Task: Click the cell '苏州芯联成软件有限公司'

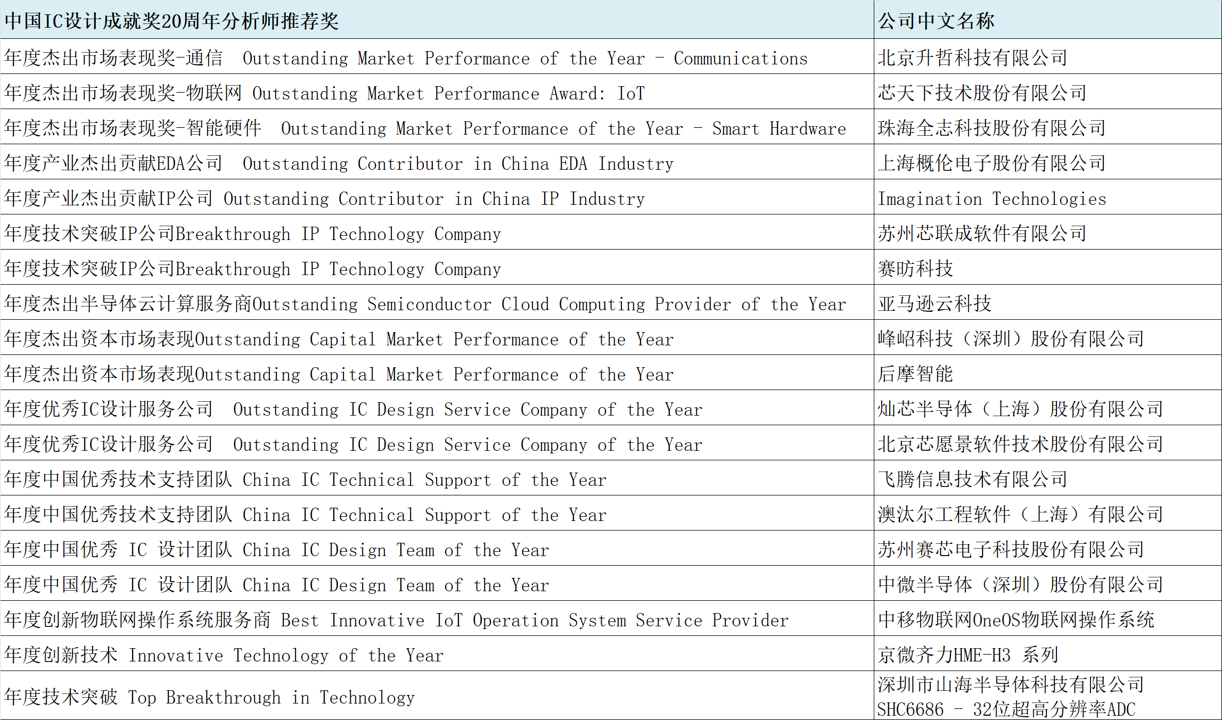Action: [x=1047, y=233]
